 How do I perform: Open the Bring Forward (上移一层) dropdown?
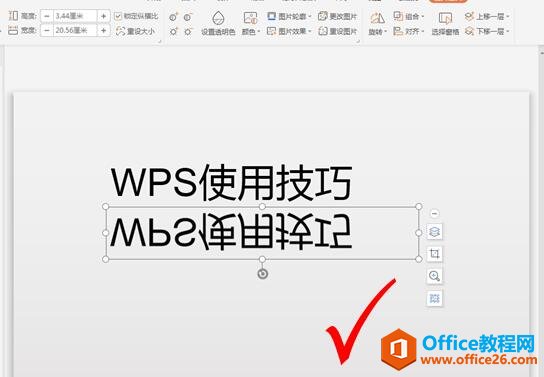(x=487, y=16)
